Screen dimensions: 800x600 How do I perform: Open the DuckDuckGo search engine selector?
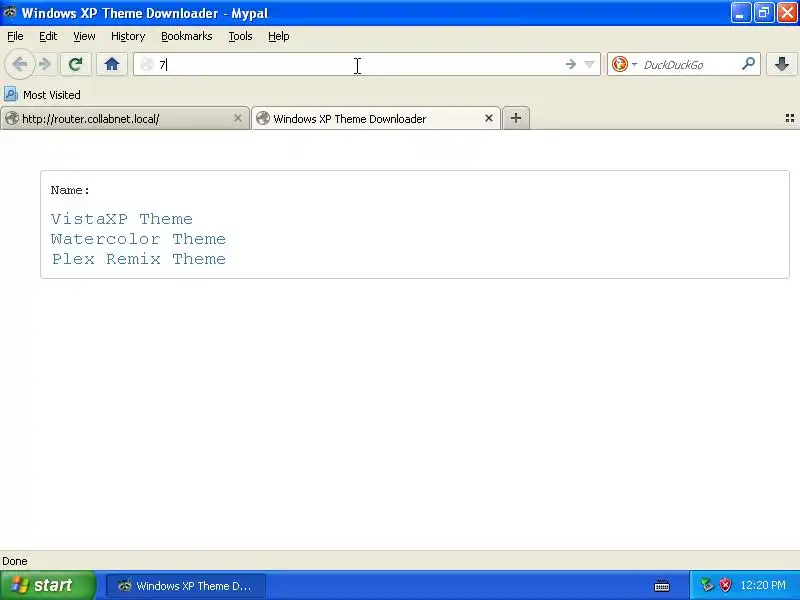point(624,64)
